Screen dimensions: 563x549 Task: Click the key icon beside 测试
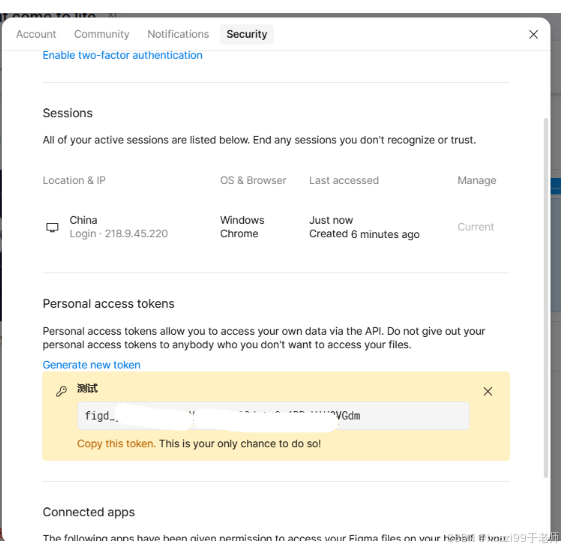point(61,391)
